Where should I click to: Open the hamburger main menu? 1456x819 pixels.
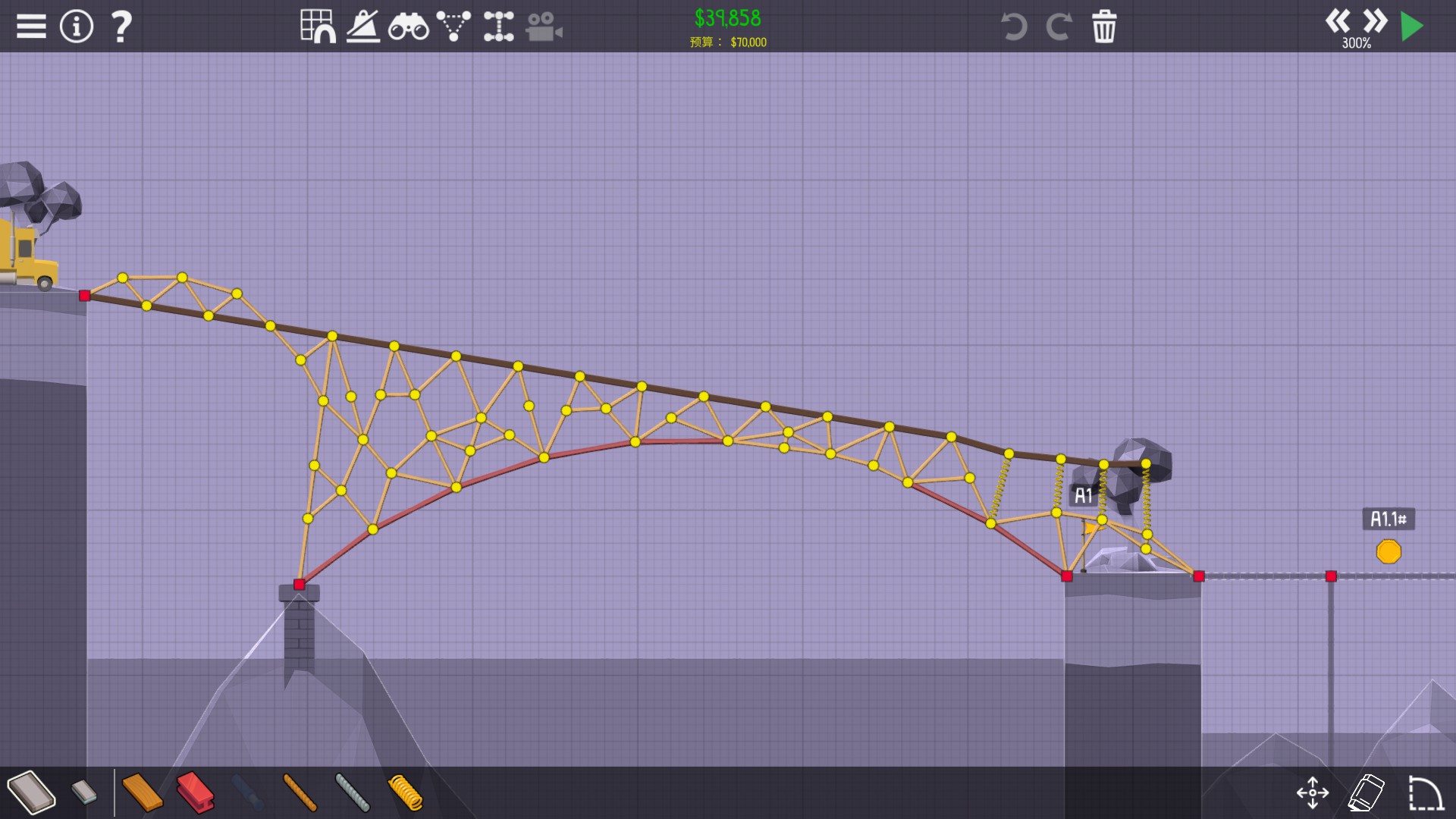pyautogui.click(x=31, y=27)
